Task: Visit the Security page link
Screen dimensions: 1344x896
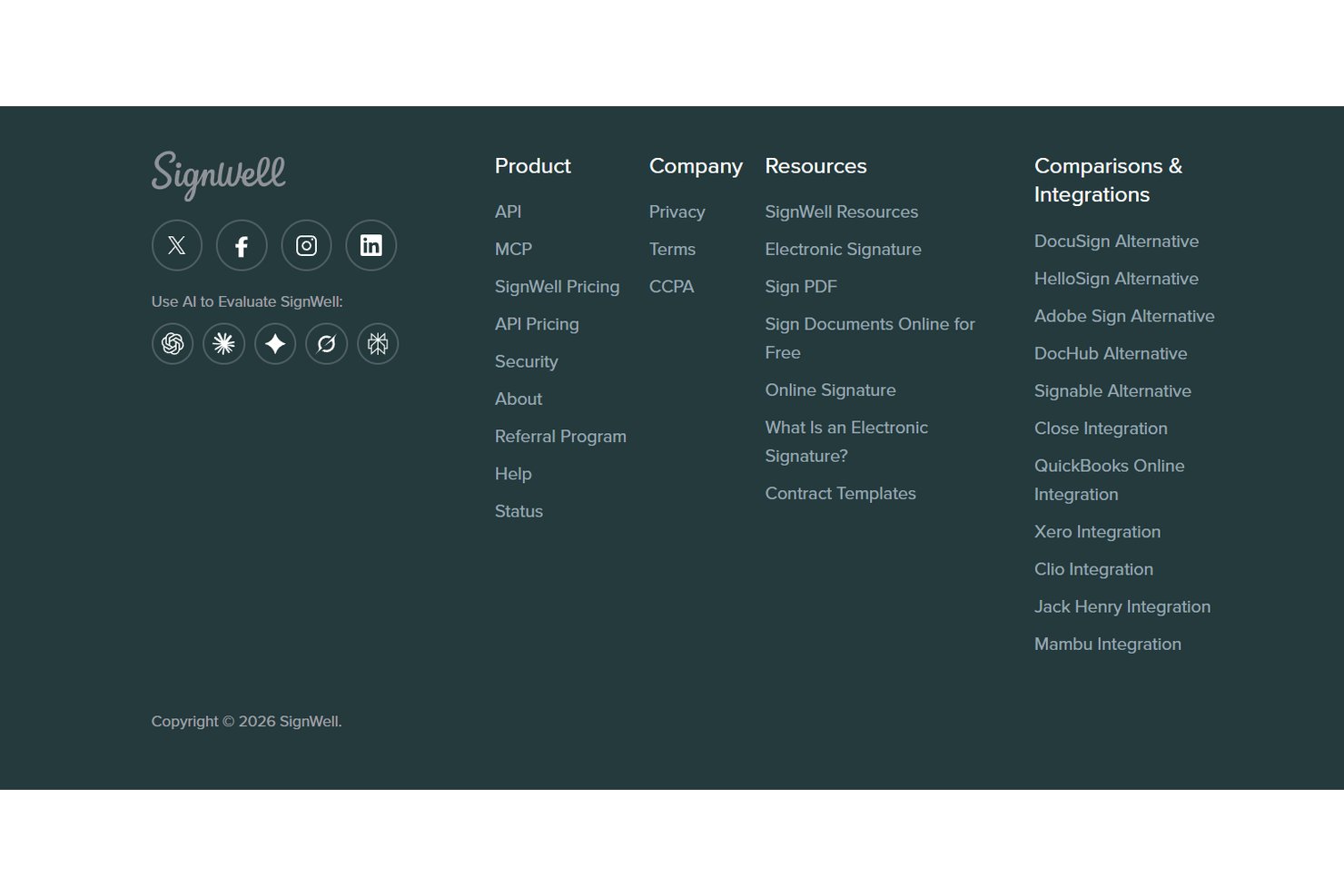Action: pos(527,361)
